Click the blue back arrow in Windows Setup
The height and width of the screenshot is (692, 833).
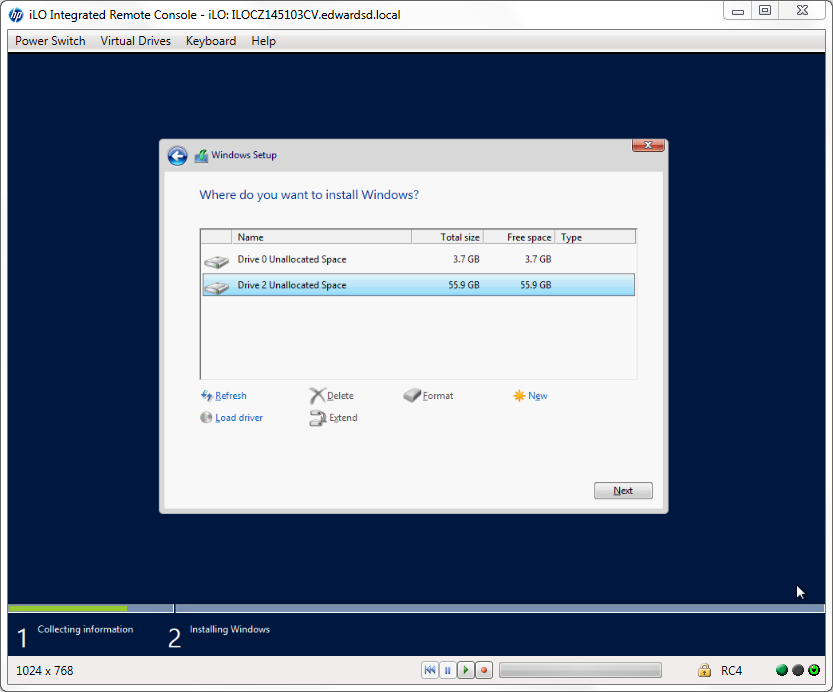(177, 156)
